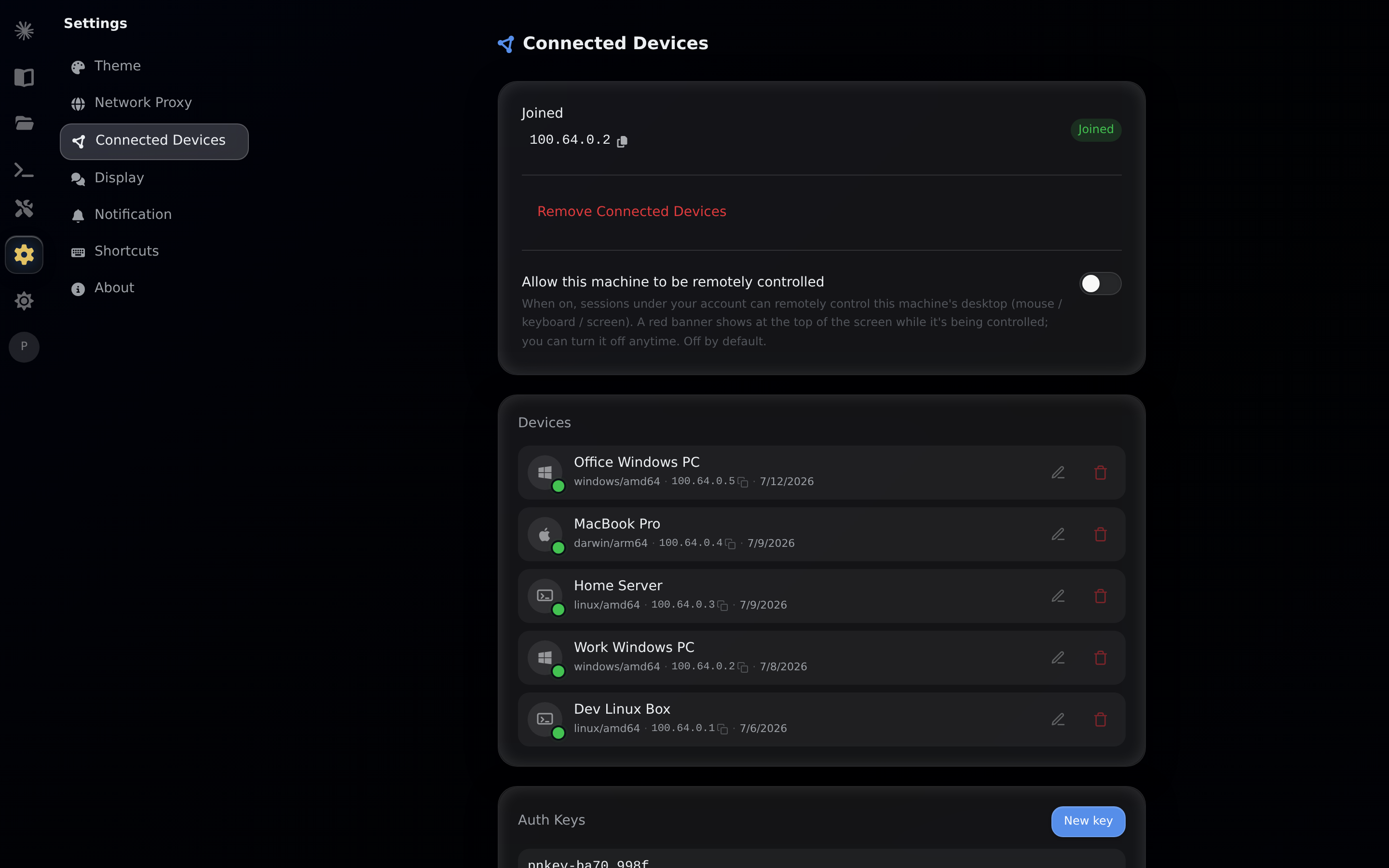Screen dimensions: 1389x868
Task: Click Remove Connected Devices link
Action: click(x=631, y=212)
